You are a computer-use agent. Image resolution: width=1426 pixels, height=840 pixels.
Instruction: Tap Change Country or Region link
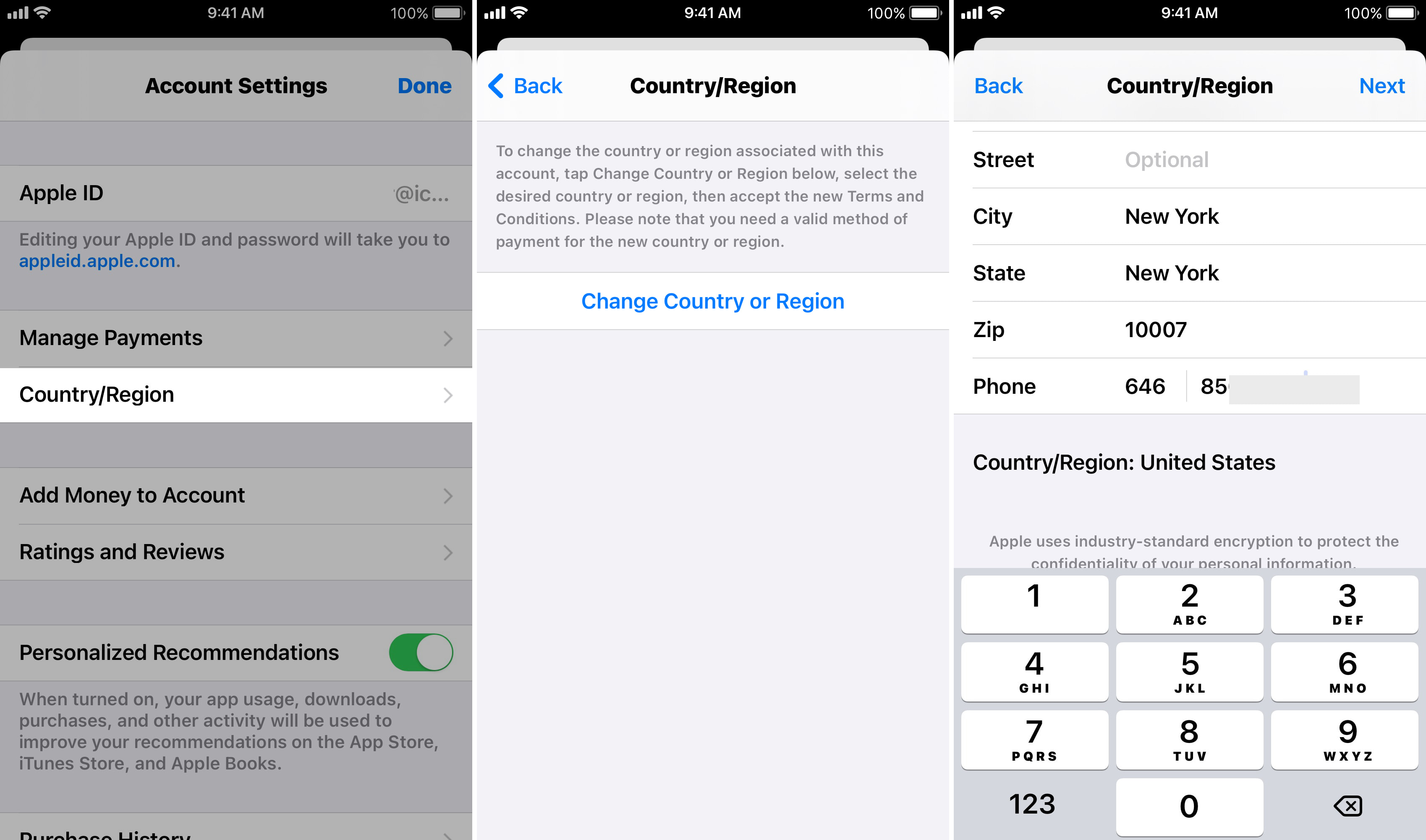pos(712,301)
